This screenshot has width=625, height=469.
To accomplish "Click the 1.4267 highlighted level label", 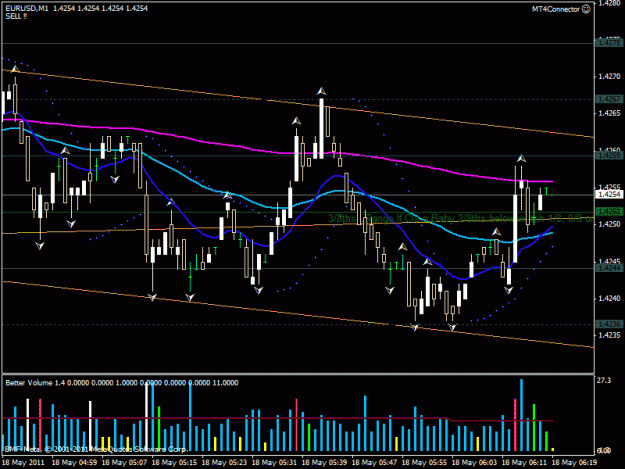I will coord(608,99).
